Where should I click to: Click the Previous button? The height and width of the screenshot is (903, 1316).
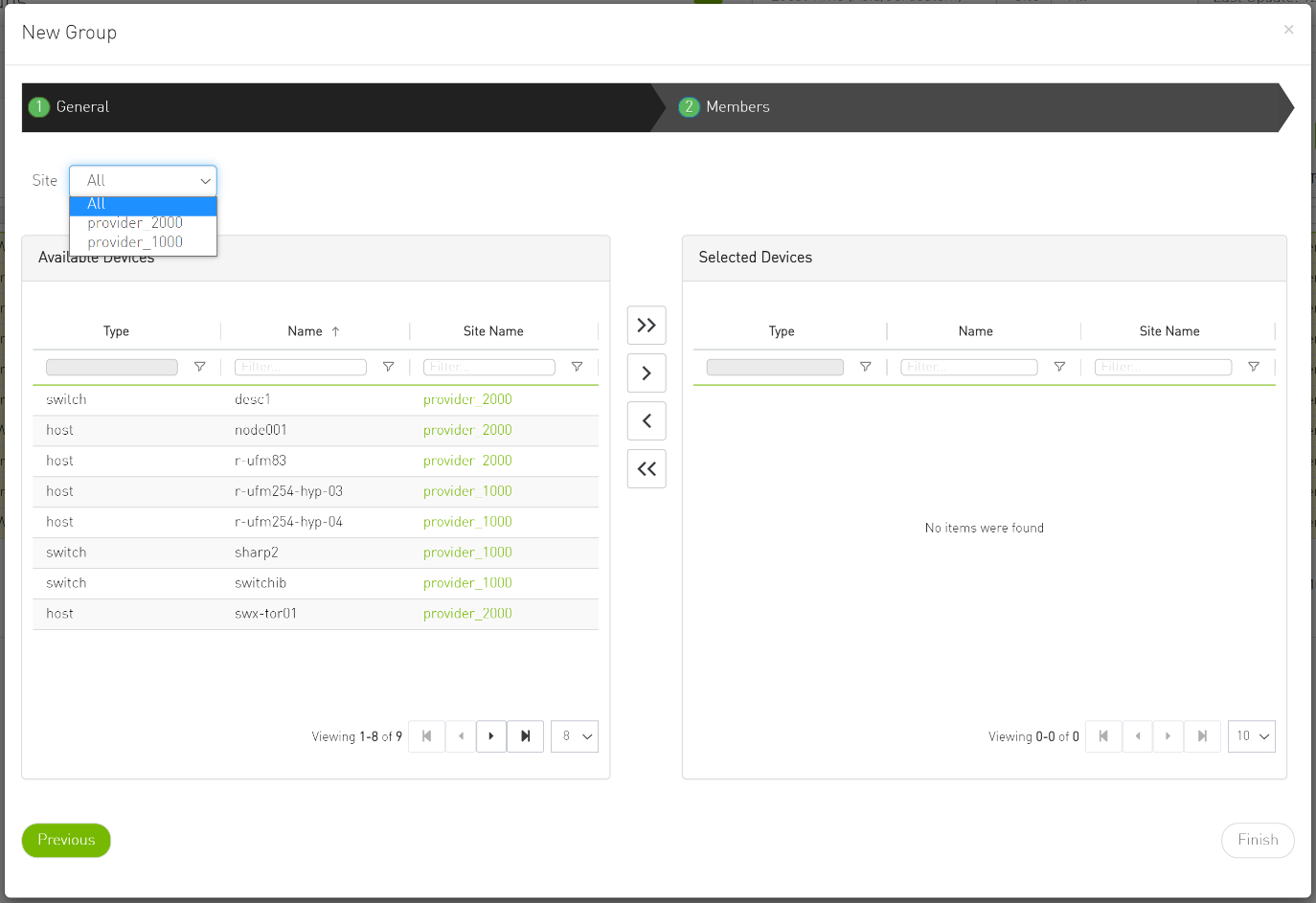(x=65, y=840)
